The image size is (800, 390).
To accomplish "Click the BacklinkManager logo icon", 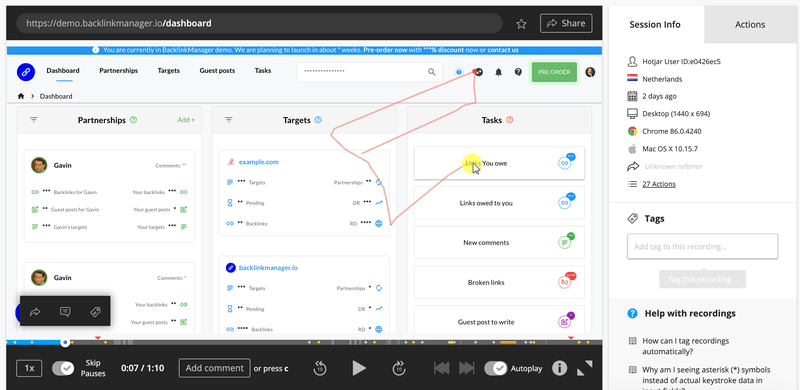I will pyautogui.click(x=26, y=72).
